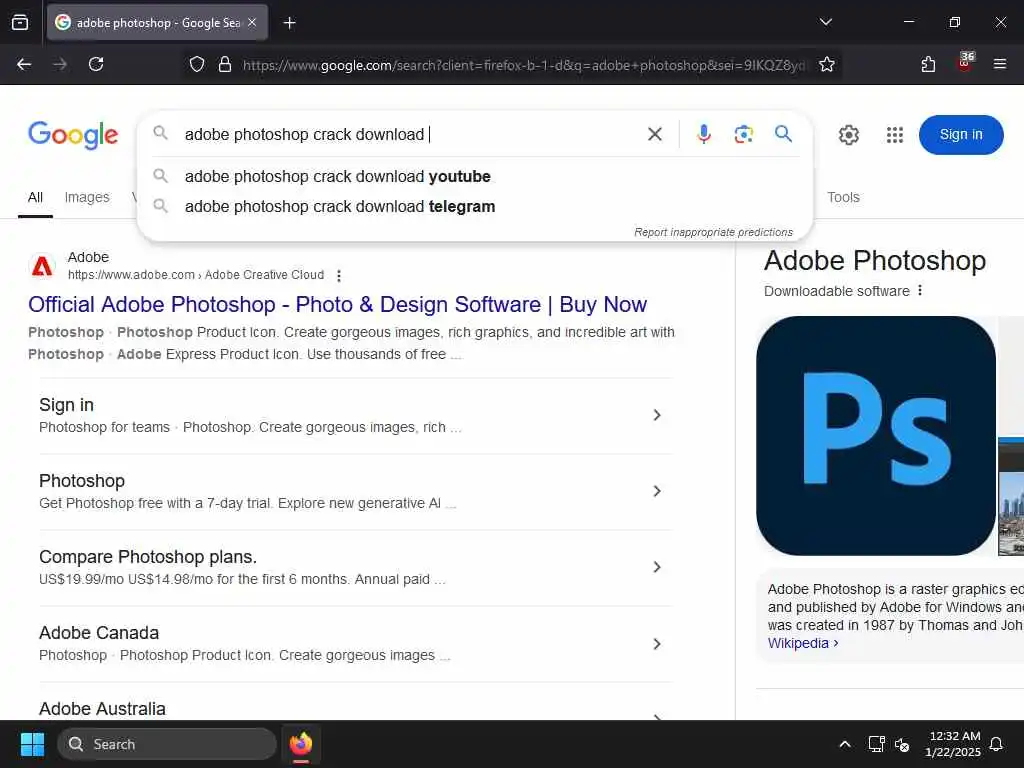Viewport: 1024px width, 768px height.
Task: Open Official Adobe Photoshop Buy Now result link
Action: 337,304
